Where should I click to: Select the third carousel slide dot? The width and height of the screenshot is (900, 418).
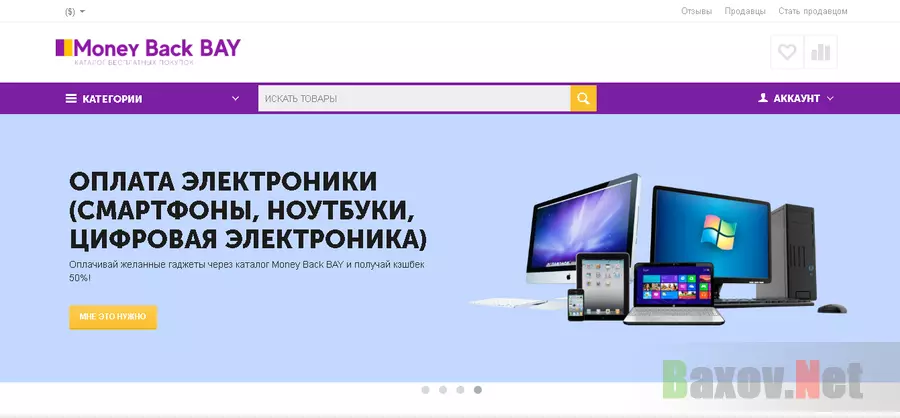point(460,390)
